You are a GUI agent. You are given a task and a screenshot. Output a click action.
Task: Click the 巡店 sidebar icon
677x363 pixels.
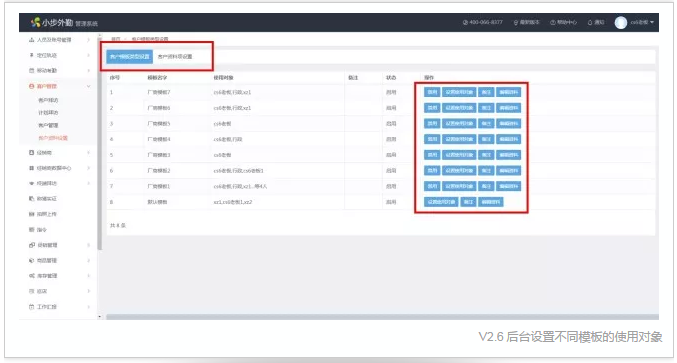(31, 291)
